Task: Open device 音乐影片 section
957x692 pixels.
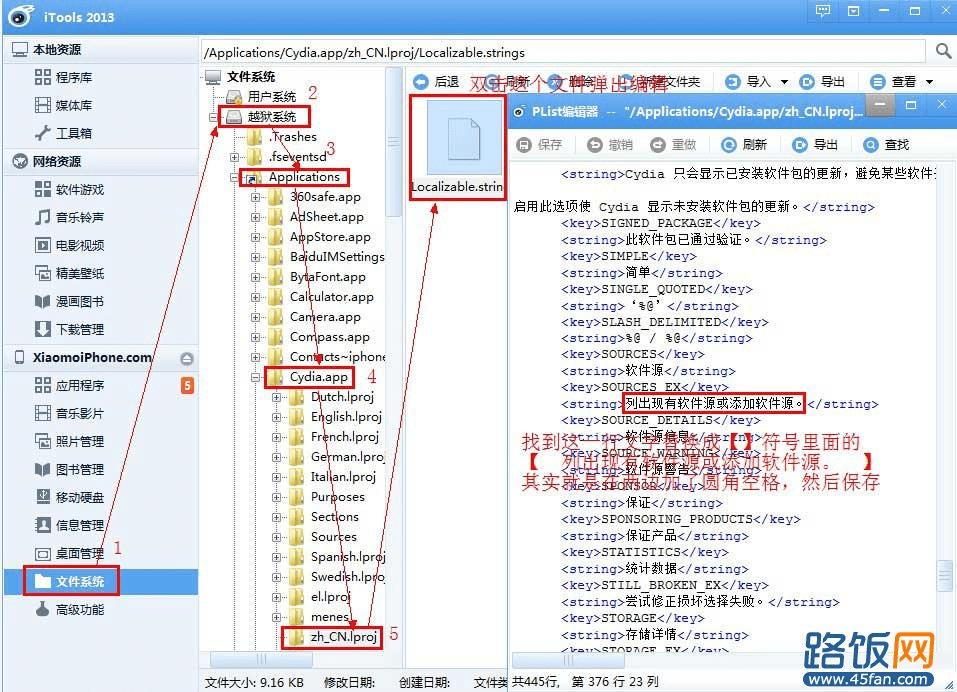Action: (70, 413)
